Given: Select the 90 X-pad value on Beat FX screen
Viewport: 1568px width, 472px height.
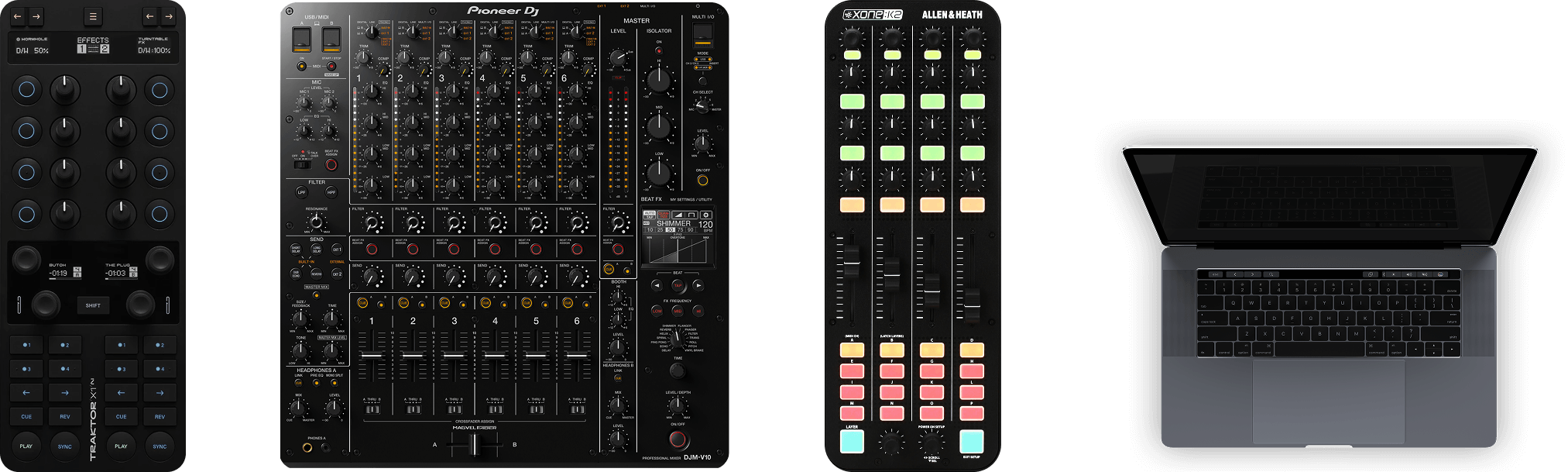Looking at the screenshot, I should 690,230.
